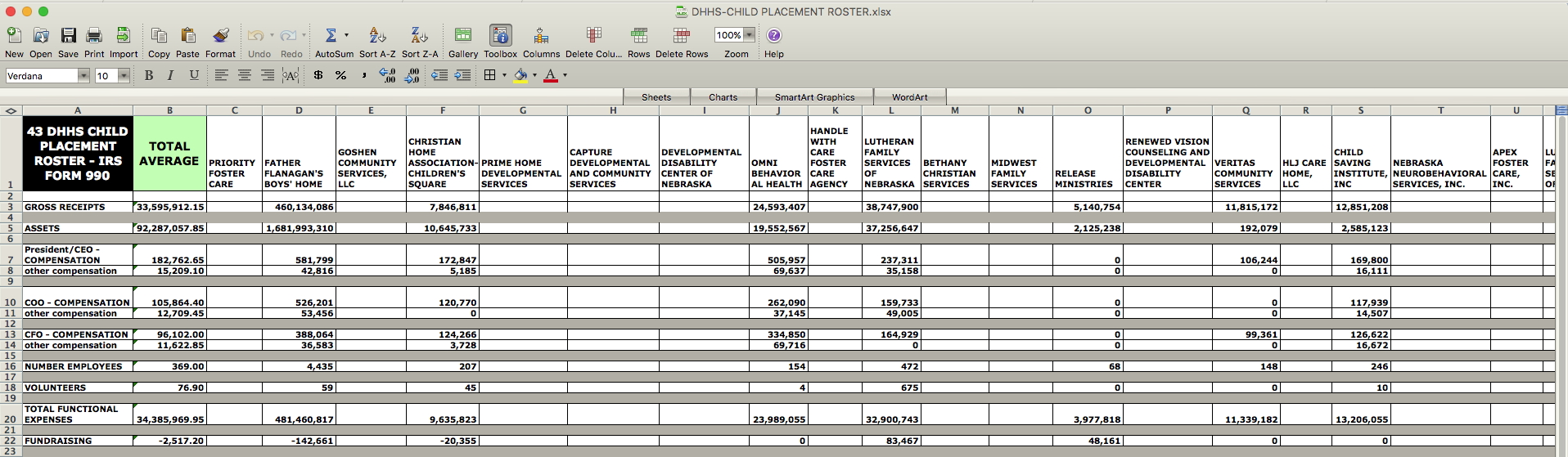Image resolution: width=1568 pixels, height=457 pixels.
Task: Toggle Underline formatting
Action: pos(194,75)
